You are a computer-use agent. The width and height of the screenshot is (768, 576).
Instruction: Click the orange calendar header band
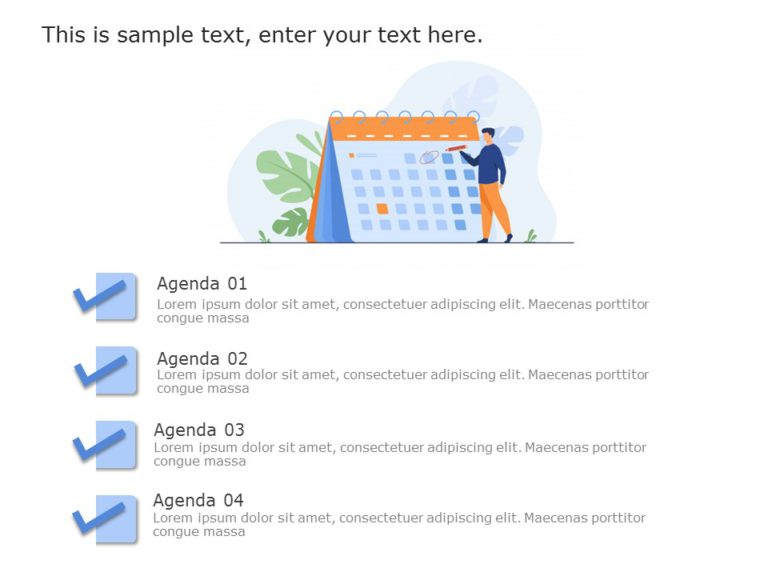click(404, 130)
